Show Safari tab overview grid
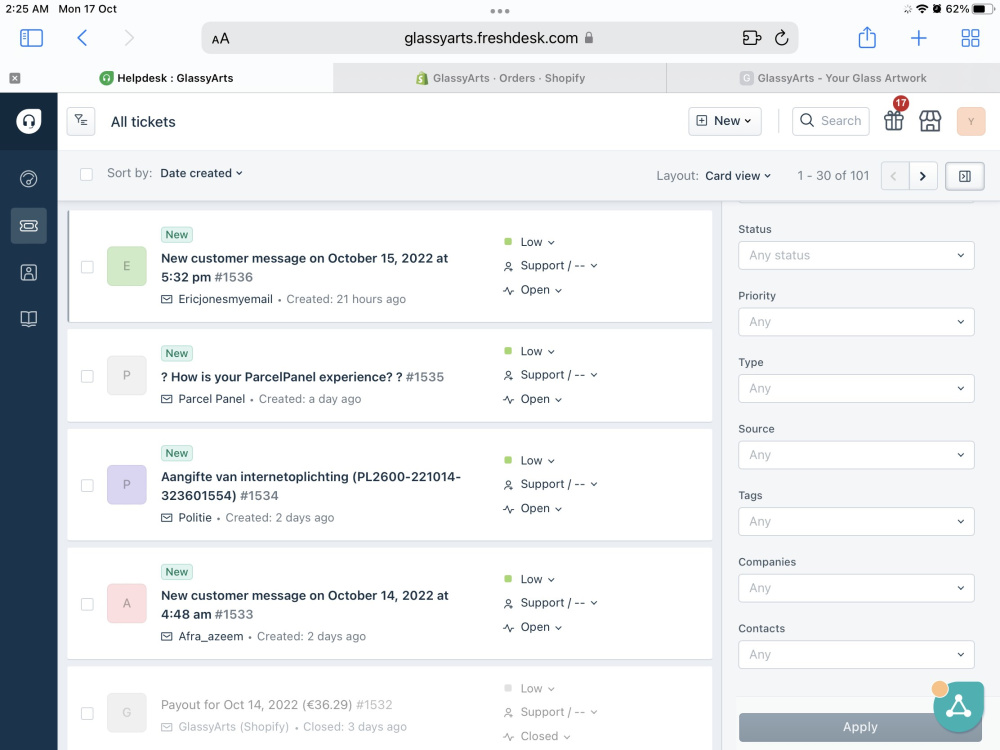Viewport: 1000px width, 750px height. pos(970,38)
